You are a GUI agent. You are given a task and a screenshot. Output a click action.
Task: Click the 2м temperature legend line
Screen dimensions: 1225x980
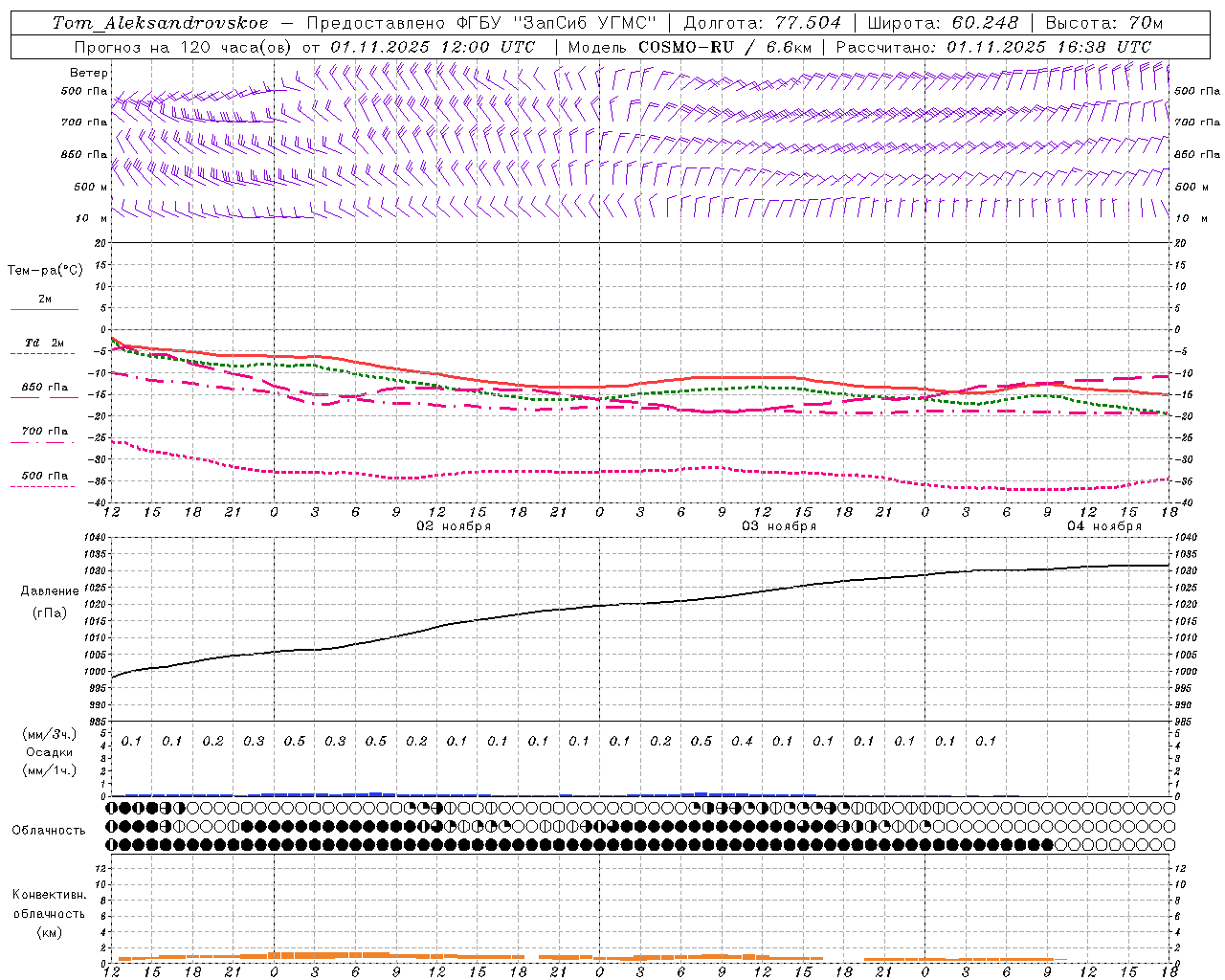[45, 304]
